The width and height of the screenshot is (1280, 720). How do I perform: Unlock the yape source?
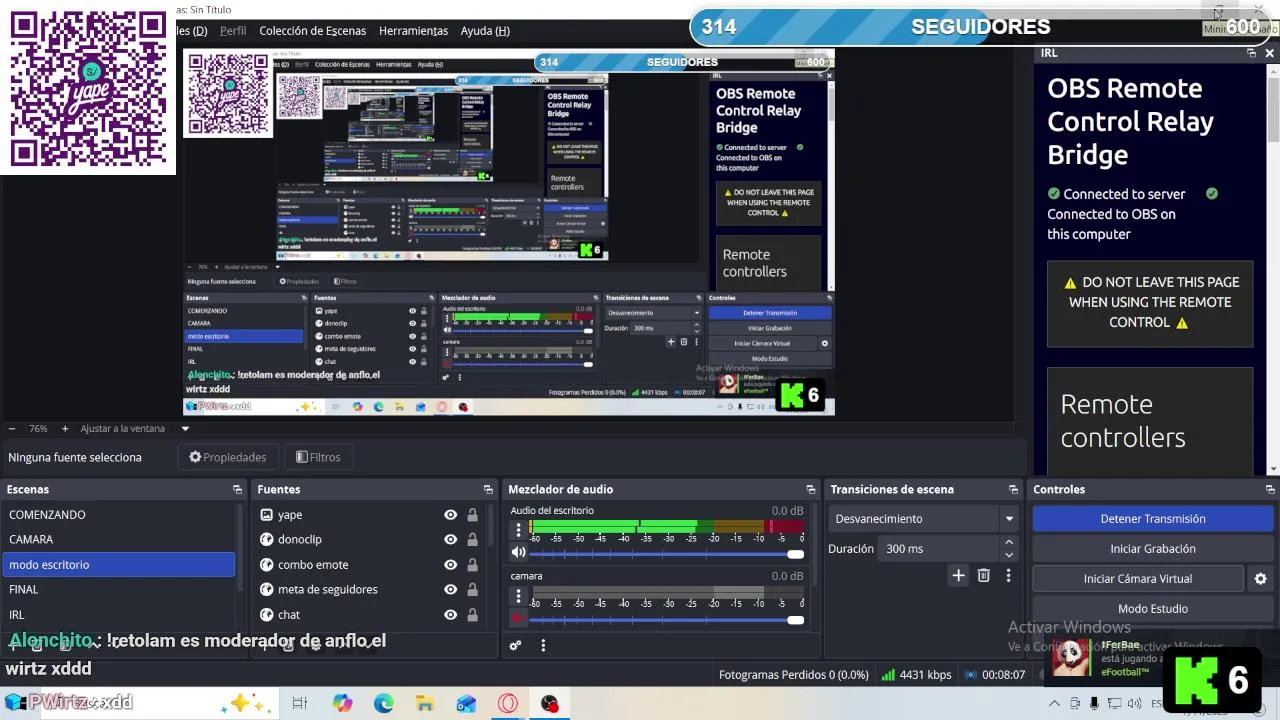click(x=472, y=515)
